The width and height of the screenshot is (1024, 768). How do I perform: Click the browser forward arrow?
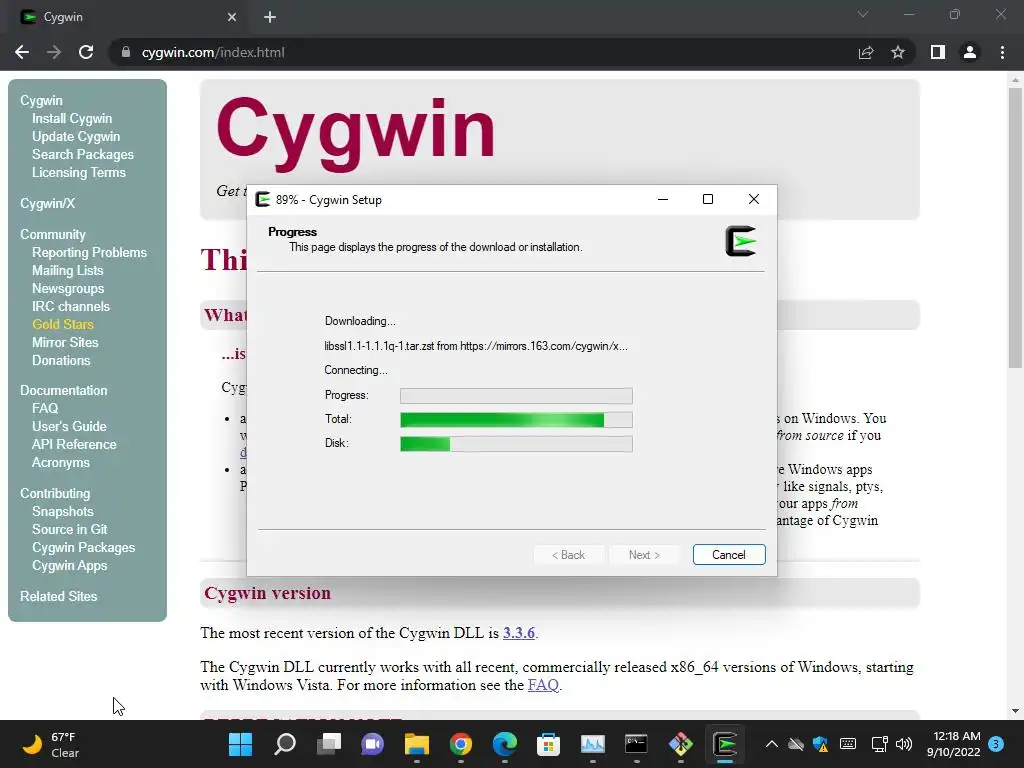point(54,52)
